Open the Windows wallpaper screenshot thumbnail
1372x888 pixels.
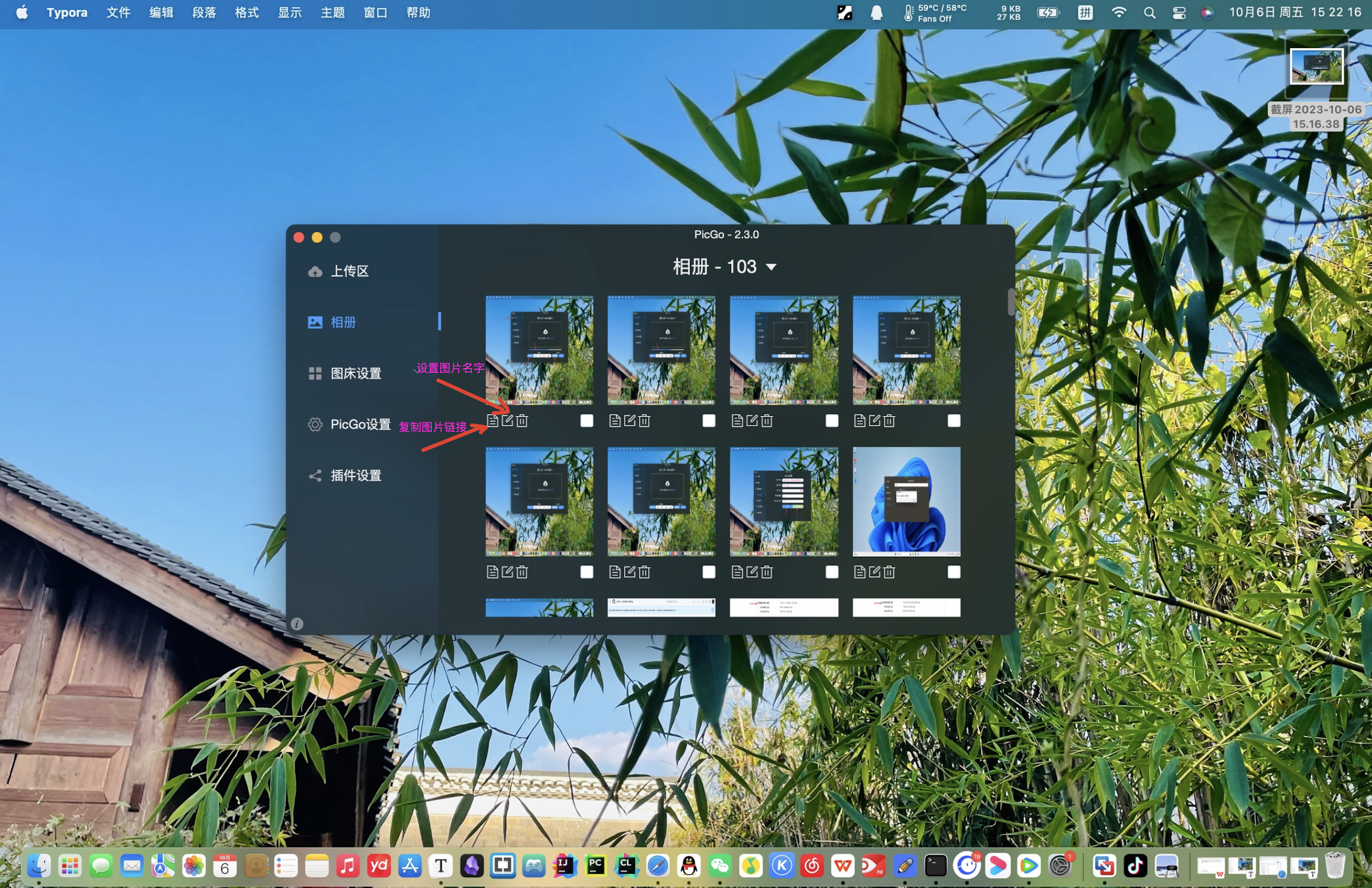(906, 501)
